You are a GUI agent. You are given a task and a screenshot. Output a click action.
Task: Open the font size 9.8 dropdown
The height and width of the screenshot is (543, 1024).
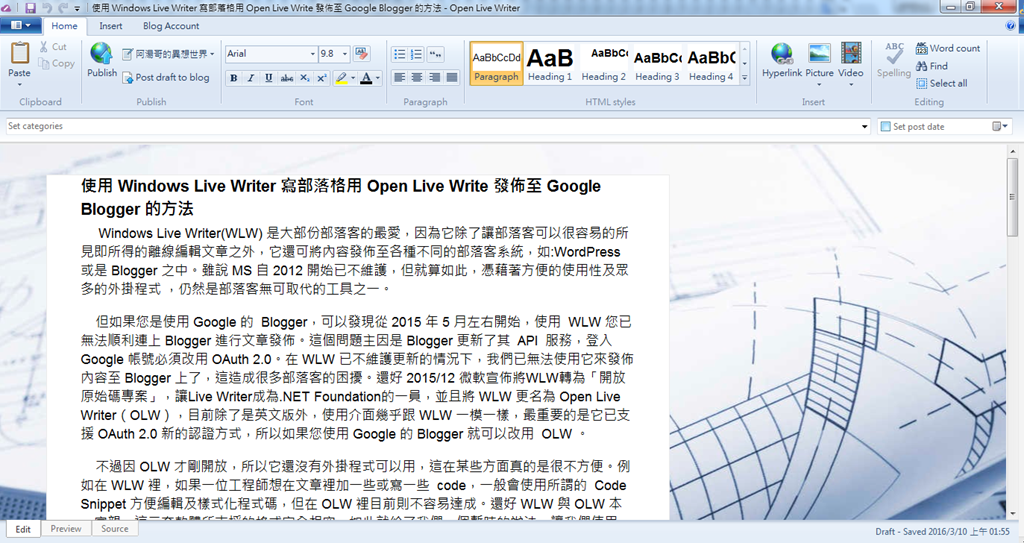click(x=345, y=54)
